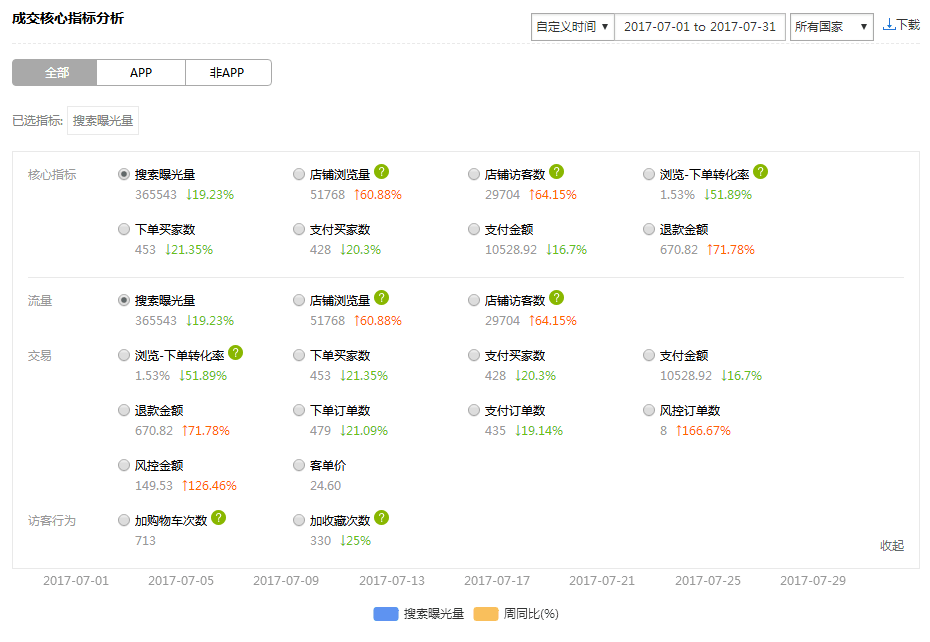Select 浏览-下单转化率 radio in 核心指标 section
Viewport: 930px width, 642px height.
(649, 174)
